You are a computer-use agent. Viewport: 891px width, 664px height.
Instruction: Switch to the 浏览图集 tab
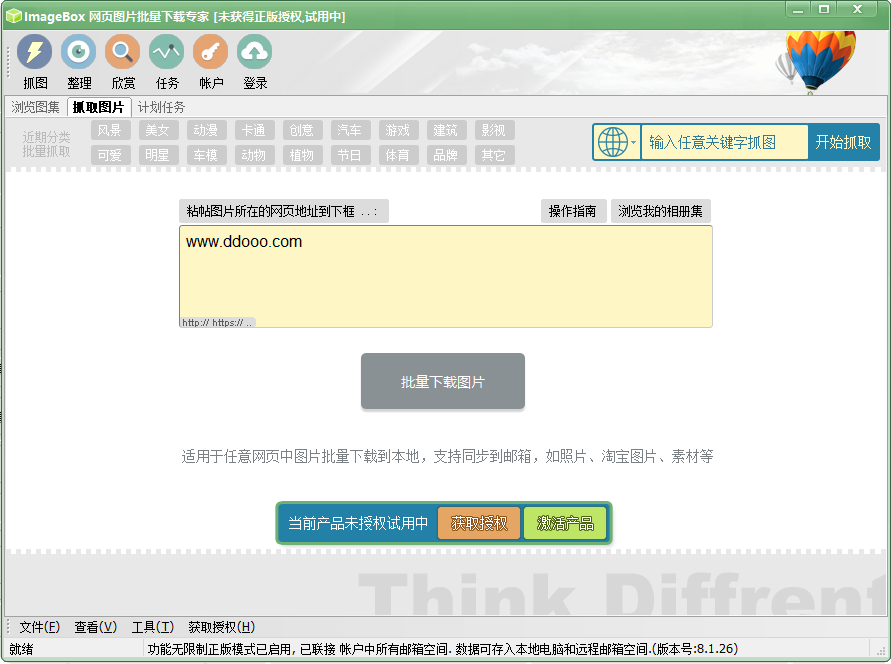[35, 107]
